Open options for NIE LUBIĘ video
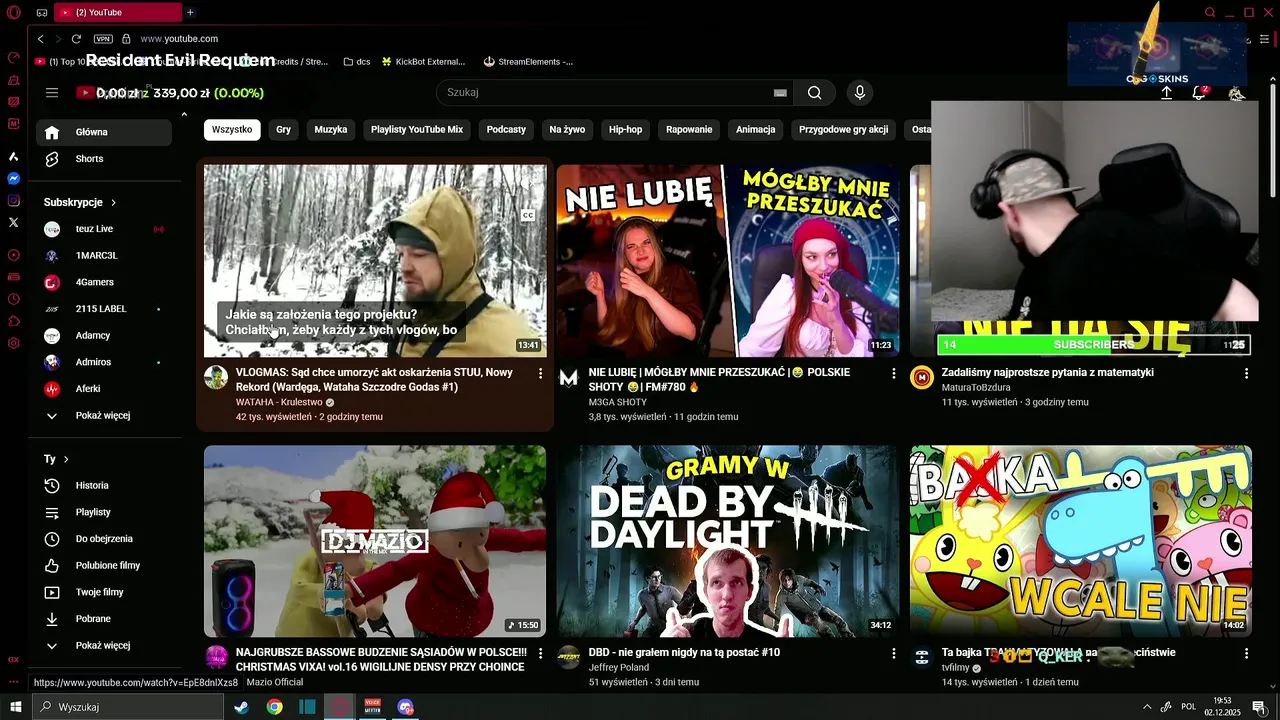Image resolution: width=1280 pixels, height=720 pixels. pyautogui.click(x=894, y=373)
